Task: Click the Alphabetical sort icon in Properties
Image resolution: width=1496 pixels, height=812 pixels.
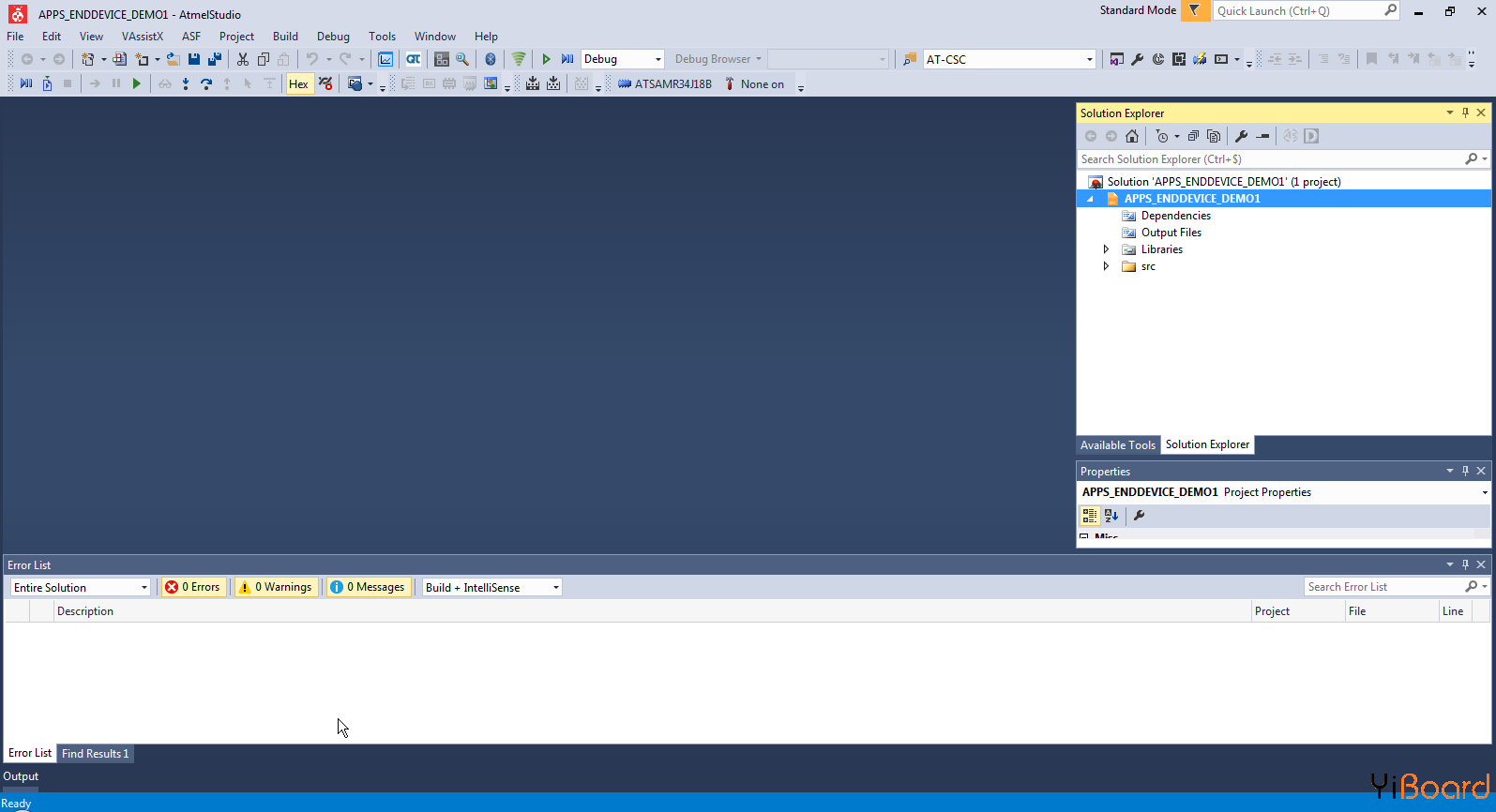Action: (x=1111, y=516)
